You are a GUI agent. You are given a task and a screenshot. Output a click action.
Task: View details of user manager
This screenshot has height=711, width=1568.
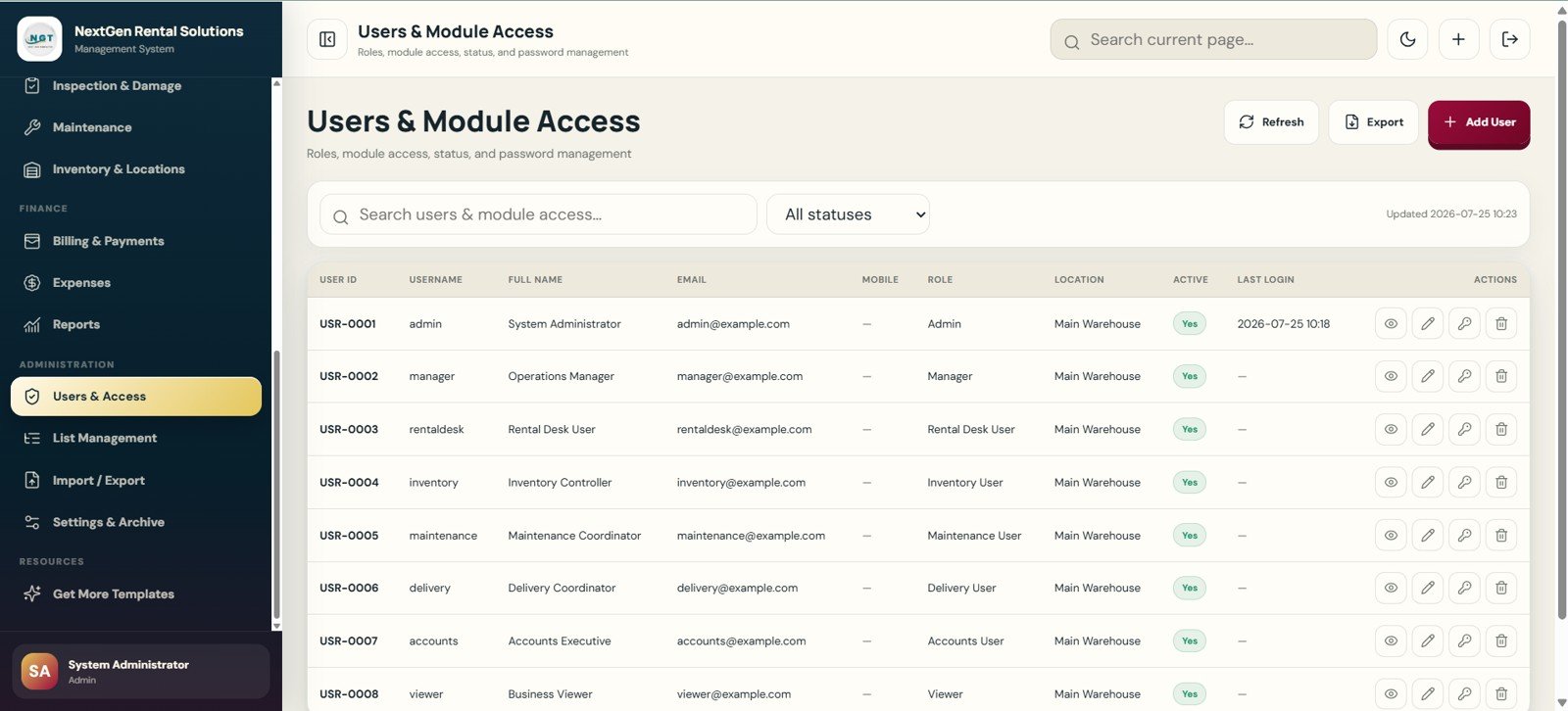tap(1391, 376)
